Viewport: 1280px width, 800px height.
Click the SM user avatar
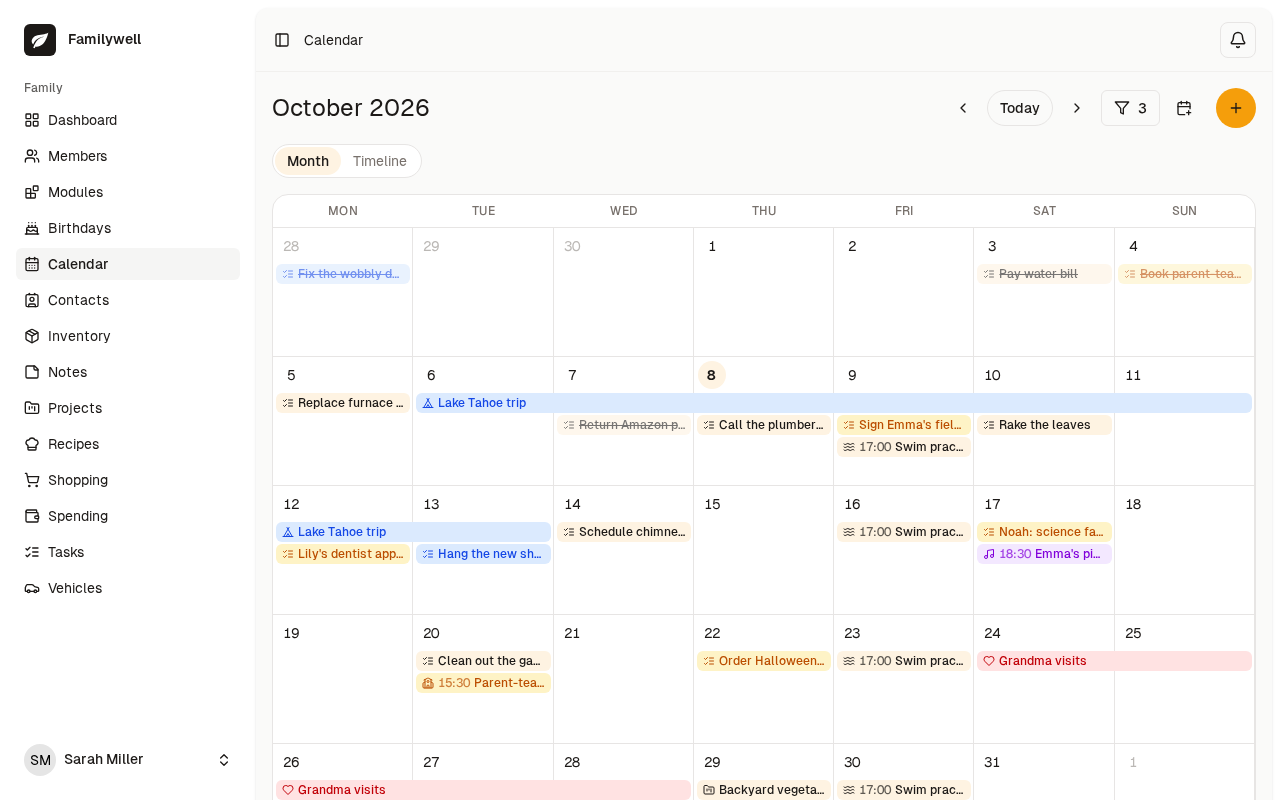[x=40, y=760]
